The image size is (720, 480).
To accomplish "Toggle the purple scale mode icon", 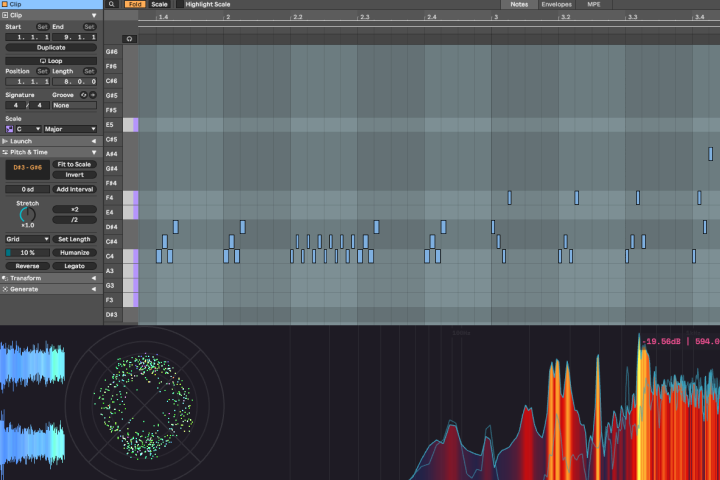I will tap(10, 129).
